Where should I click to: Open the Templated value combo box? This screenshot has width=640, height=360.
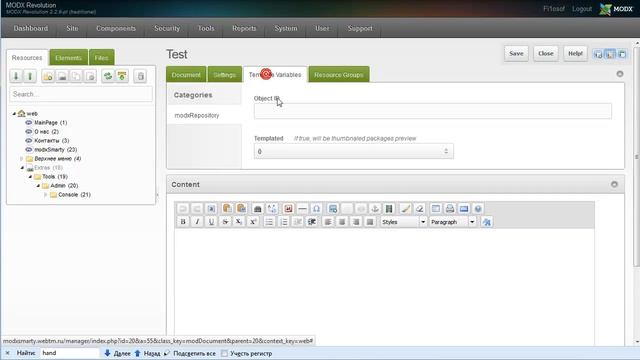pos(353,151)
